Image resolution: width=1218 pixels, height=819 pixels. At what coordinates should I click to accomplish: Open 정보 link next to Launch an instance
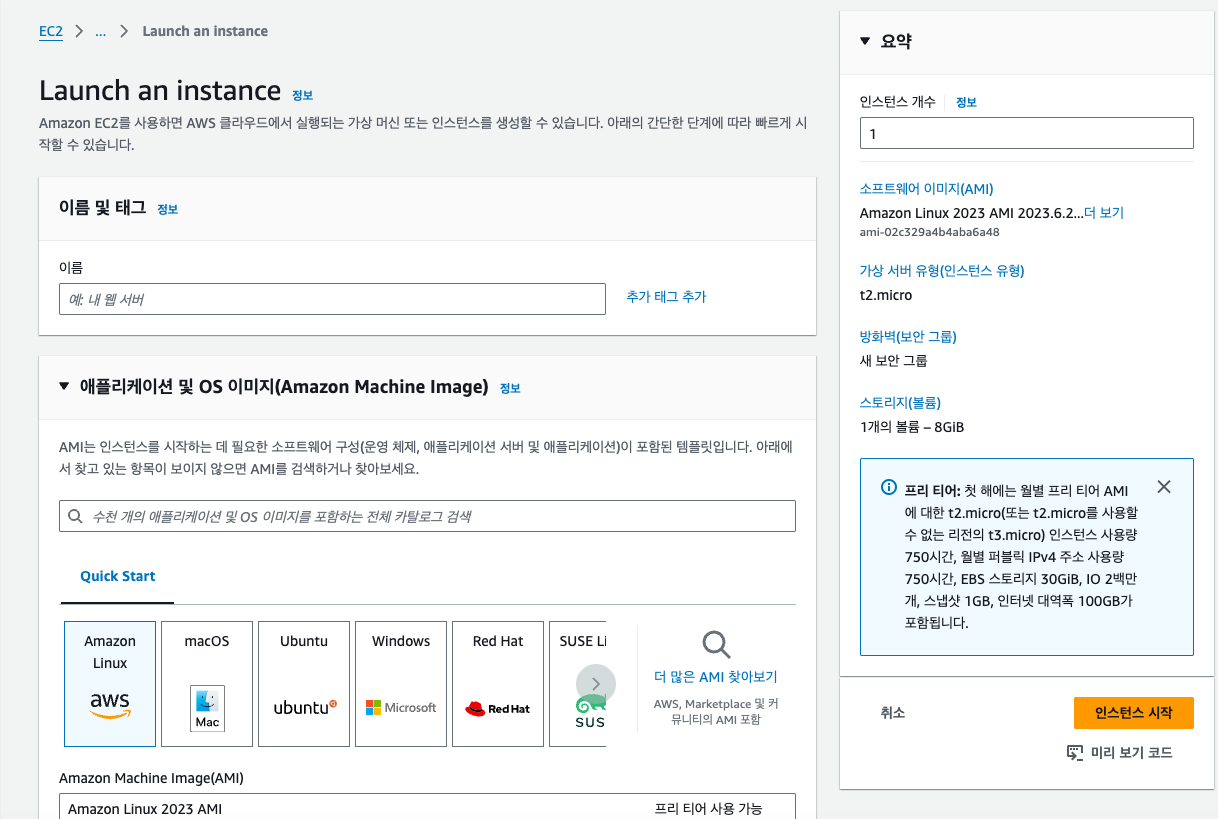point(302,95)
